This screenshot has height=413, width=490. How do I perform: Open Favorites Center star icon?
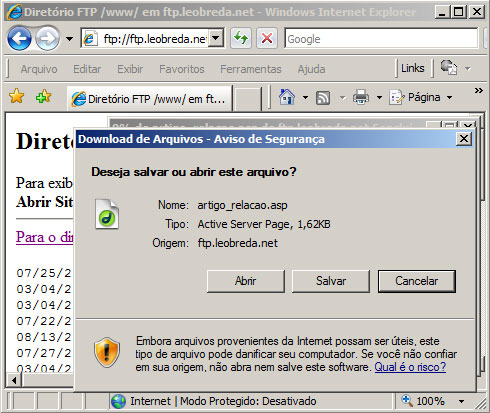[x=16, y=97]
